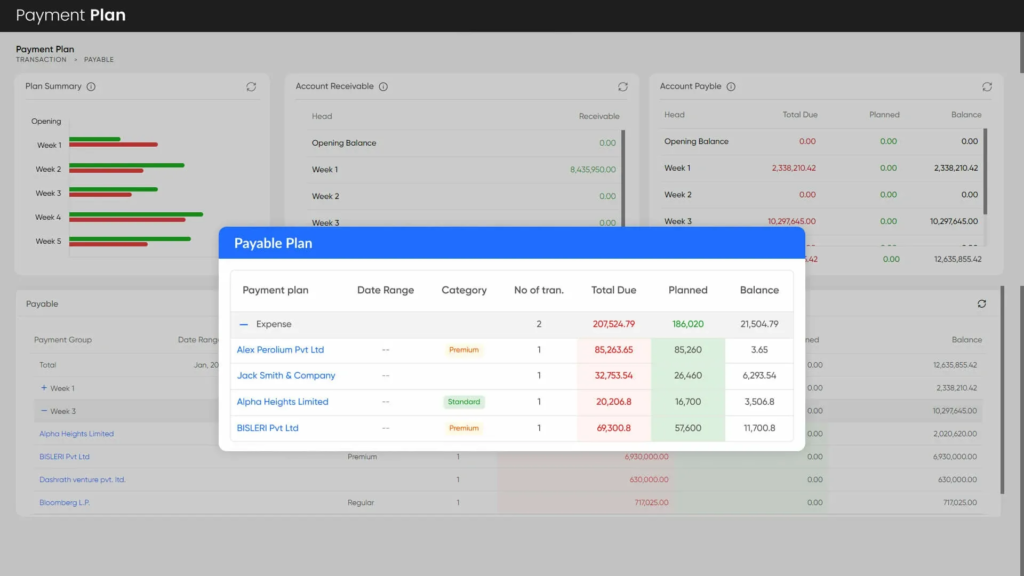1024x576 pixels.
Task: Show Account Receivable info tooltip
Action: tap(383, 87)
